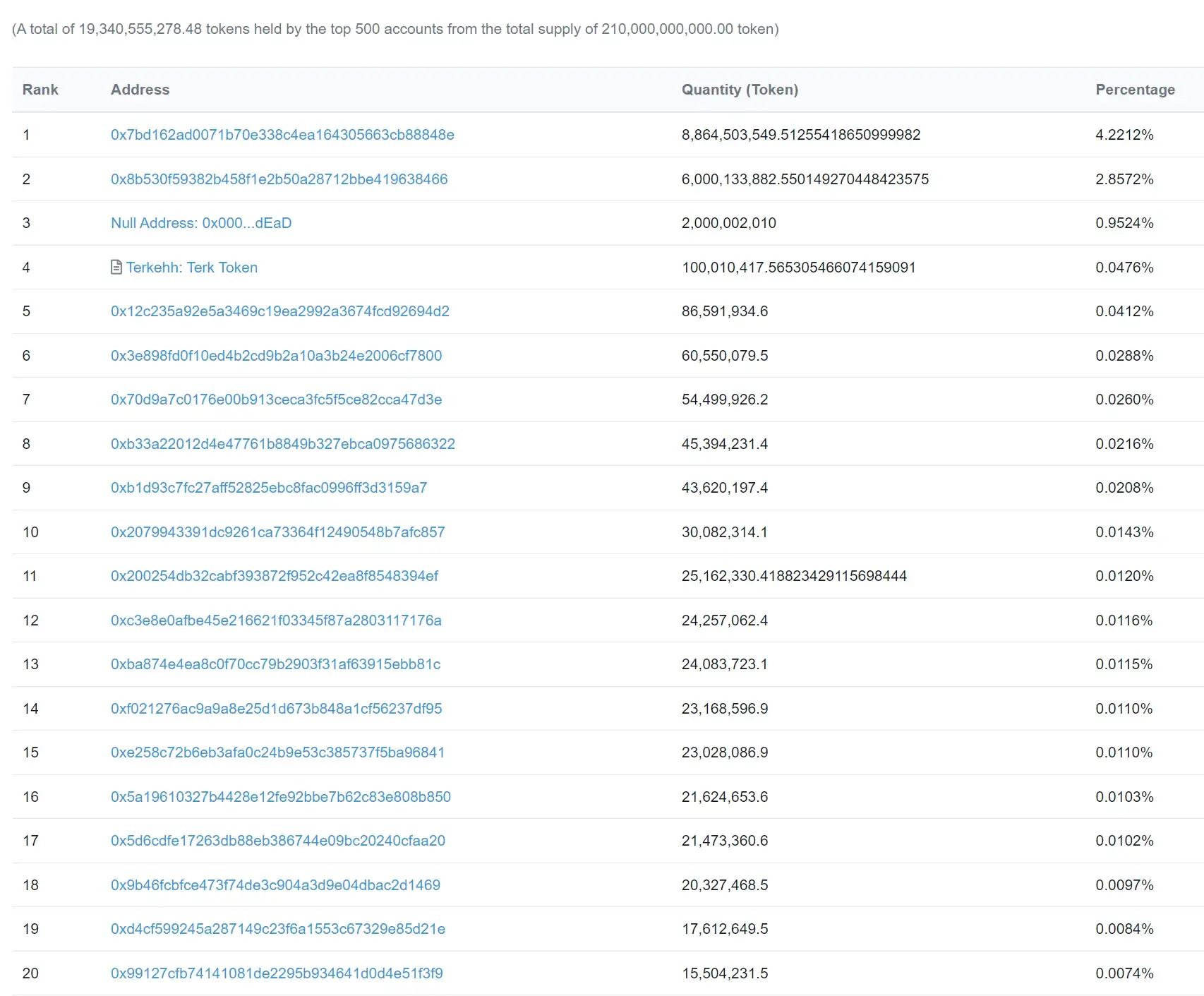This screenshot has height=996, width=1204.
Task: Open rank 9 address 0xb1d93c7f...
Action: (269, 488)
